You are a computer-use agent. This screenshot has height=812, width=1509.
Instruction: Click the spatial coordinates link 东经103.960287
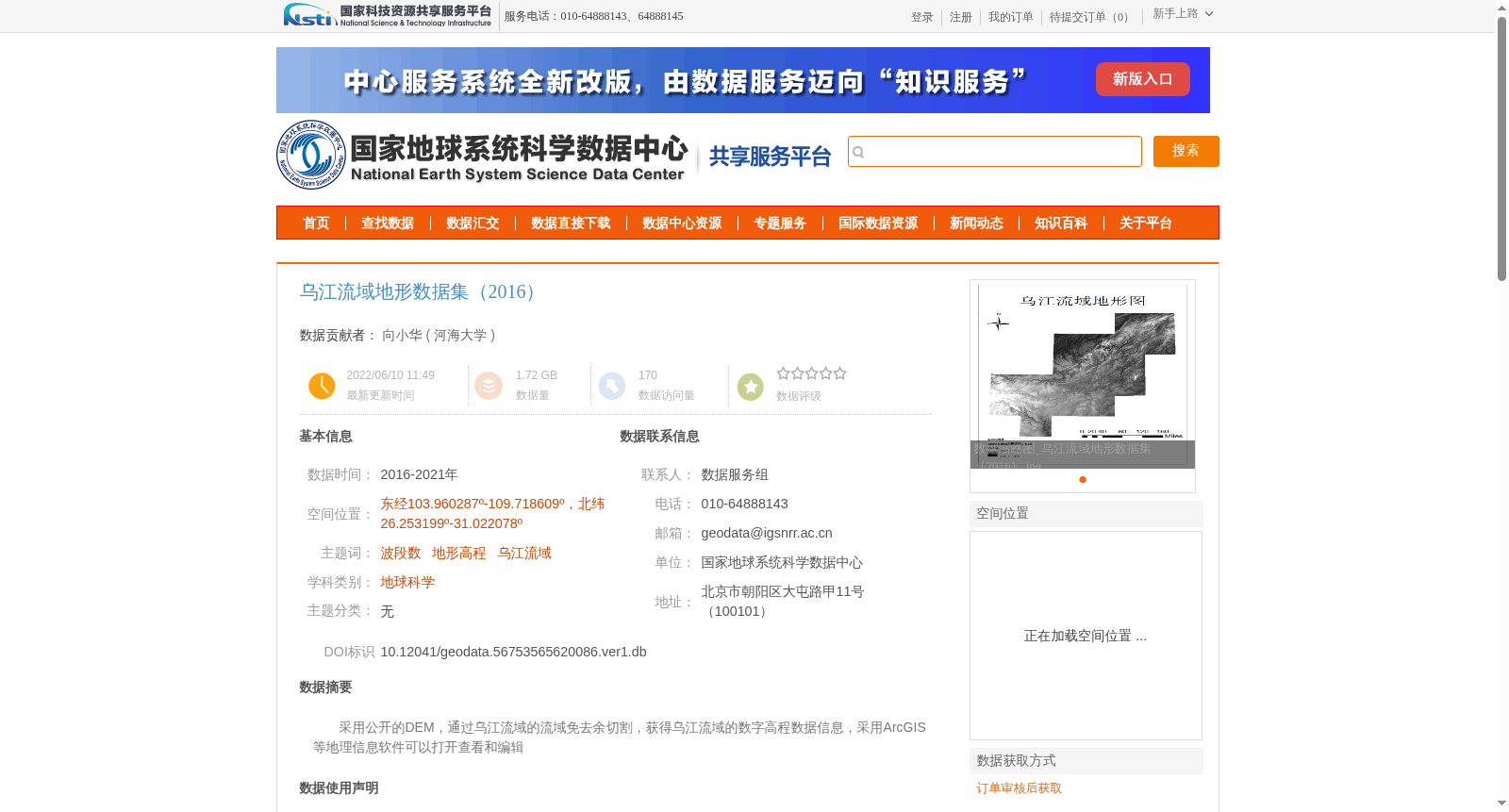(492, 514)
